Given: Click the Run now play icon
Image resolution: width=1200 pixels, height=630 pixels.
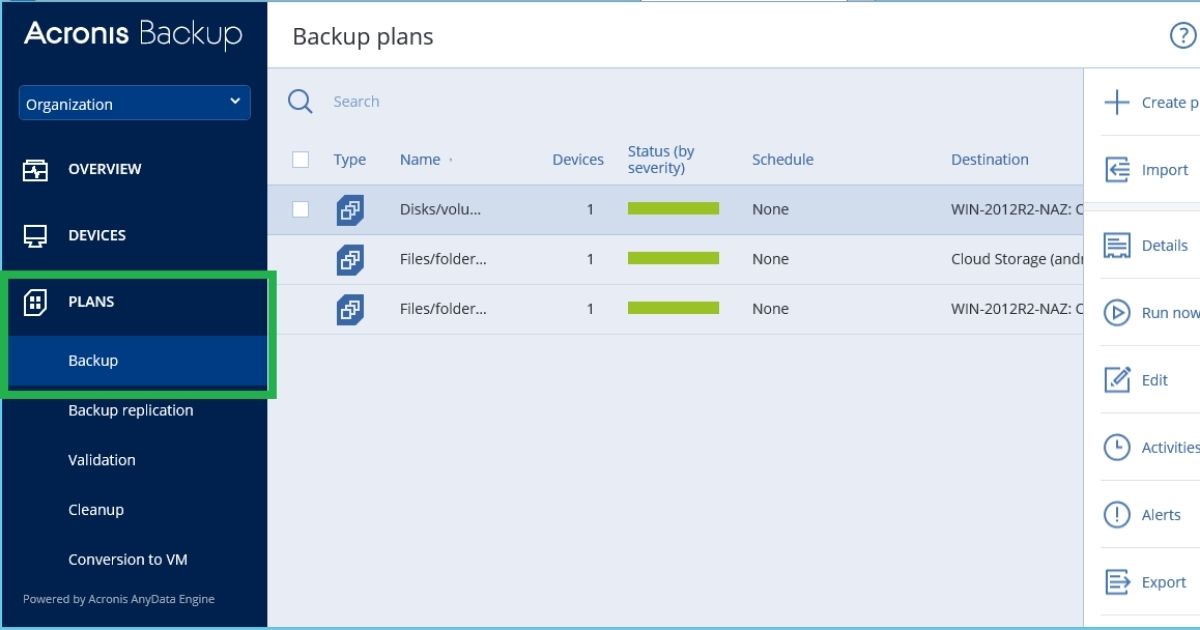Looking at the screenshot, I should click(x=1116, y=313).
